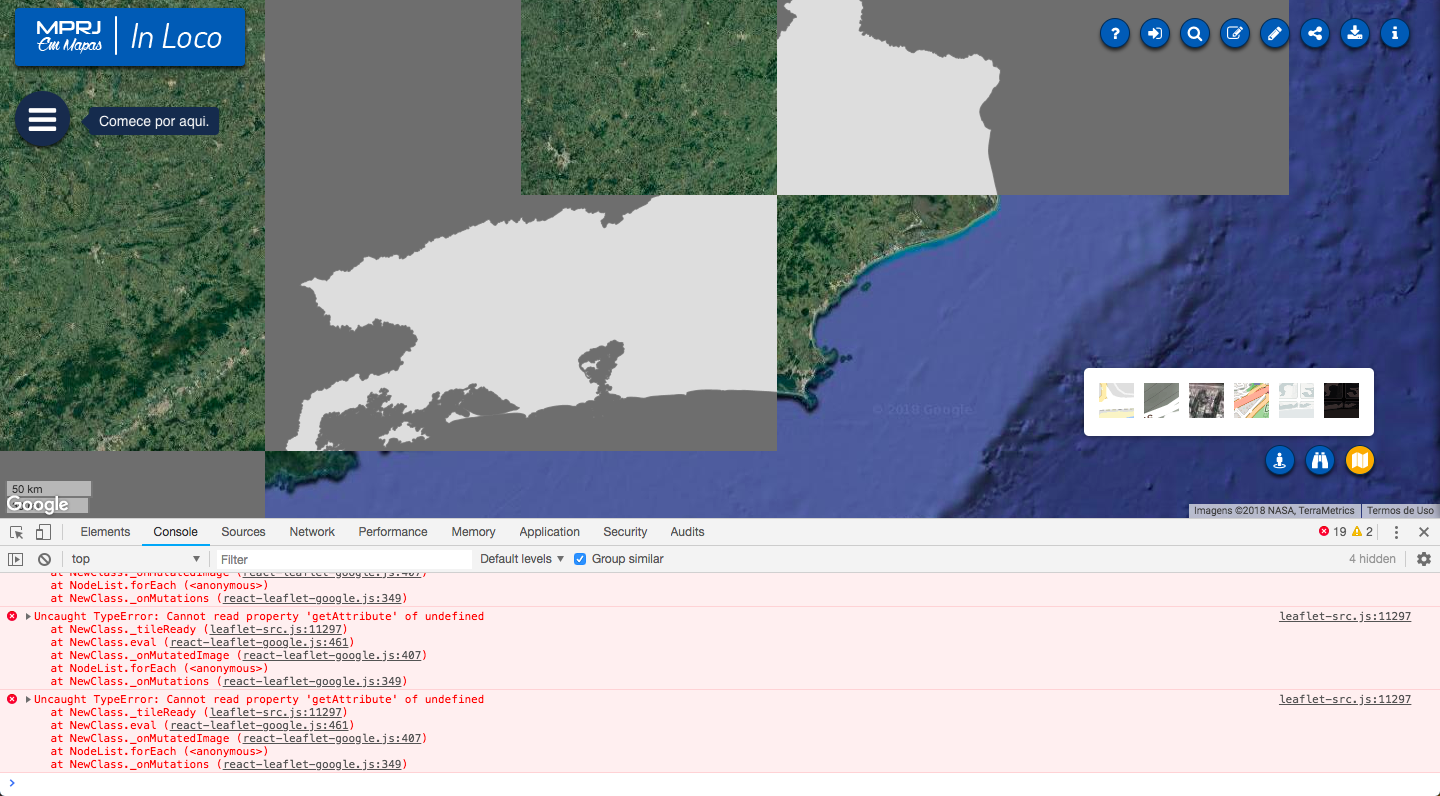The height and width of the screenshot is (796, 1440).
Task: Open the Application tab
Action: click(x=549, y=532)
